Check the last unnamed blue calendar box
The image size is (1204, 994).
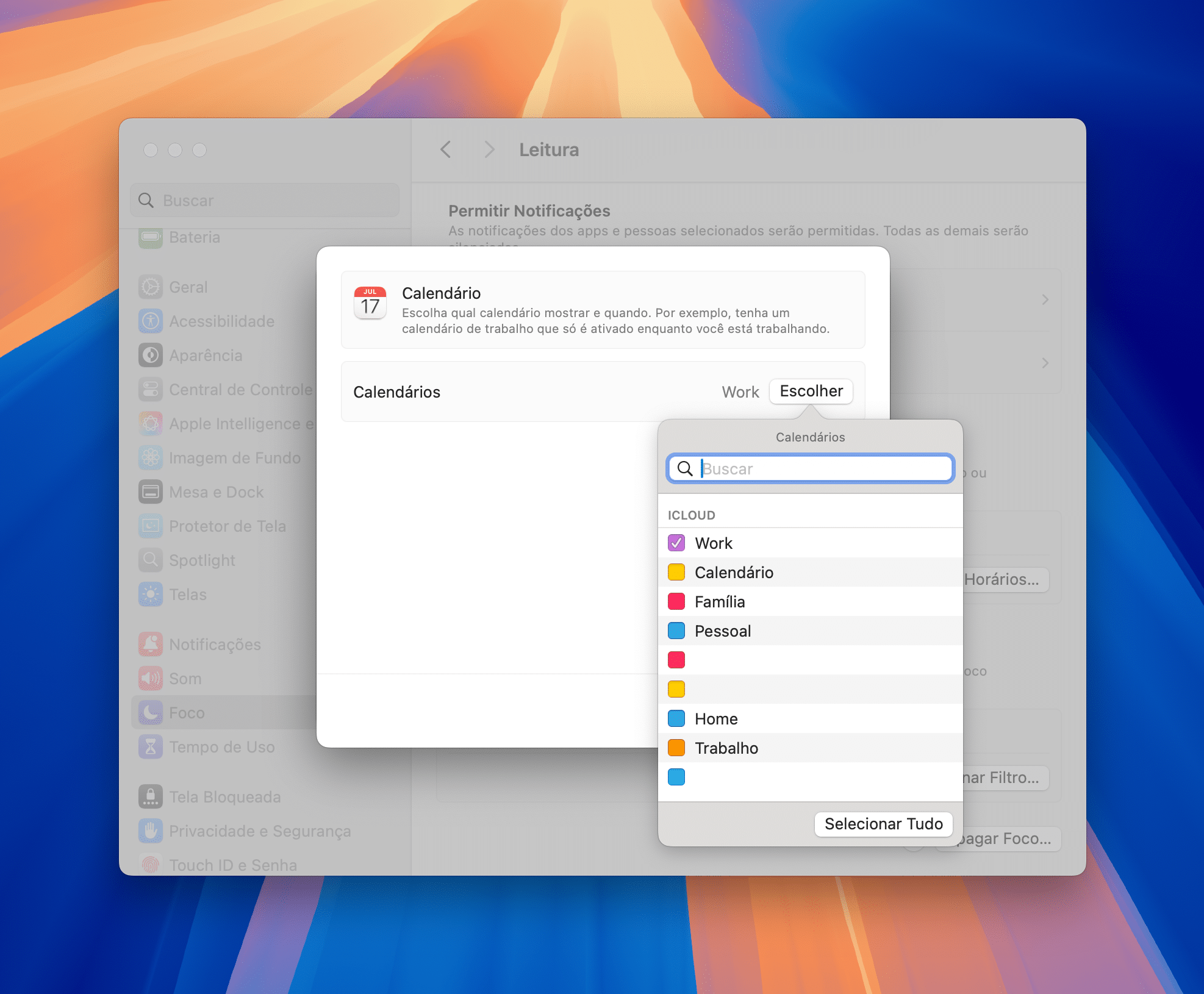click(x=676, y=777)
